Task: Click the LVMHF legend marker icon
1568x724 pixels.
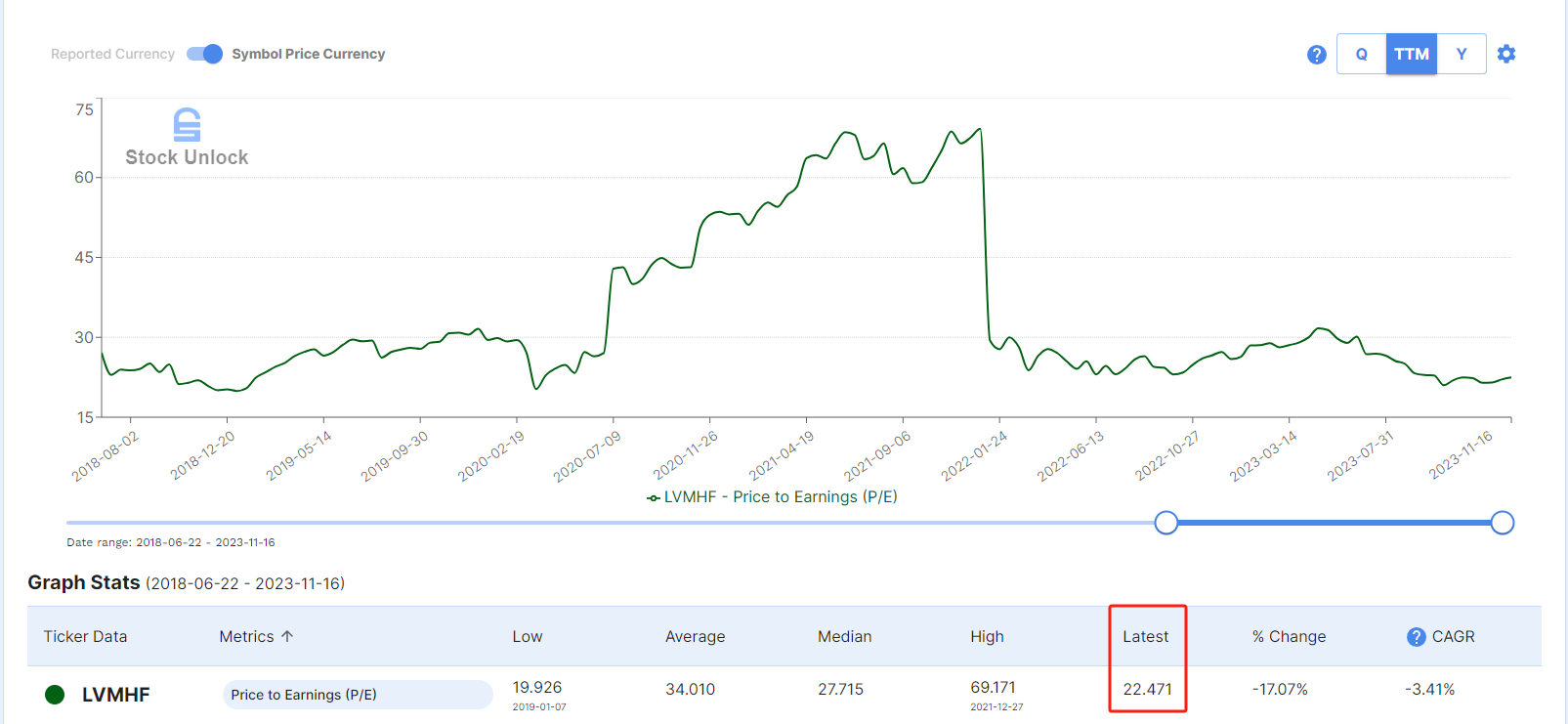Action: tap(653, 498)
